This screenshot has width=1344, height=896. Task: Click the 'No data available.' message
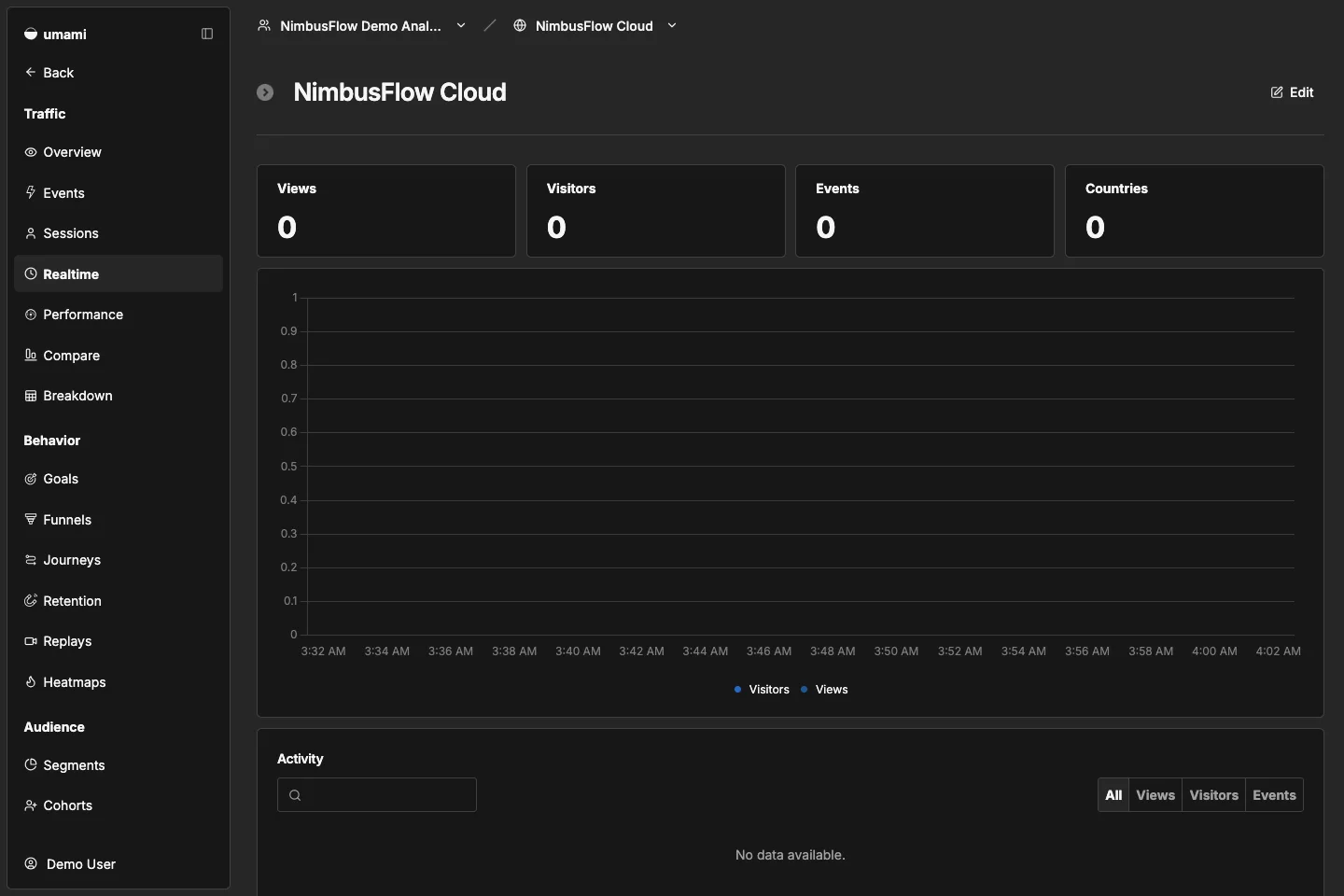(x=791, y=855)
